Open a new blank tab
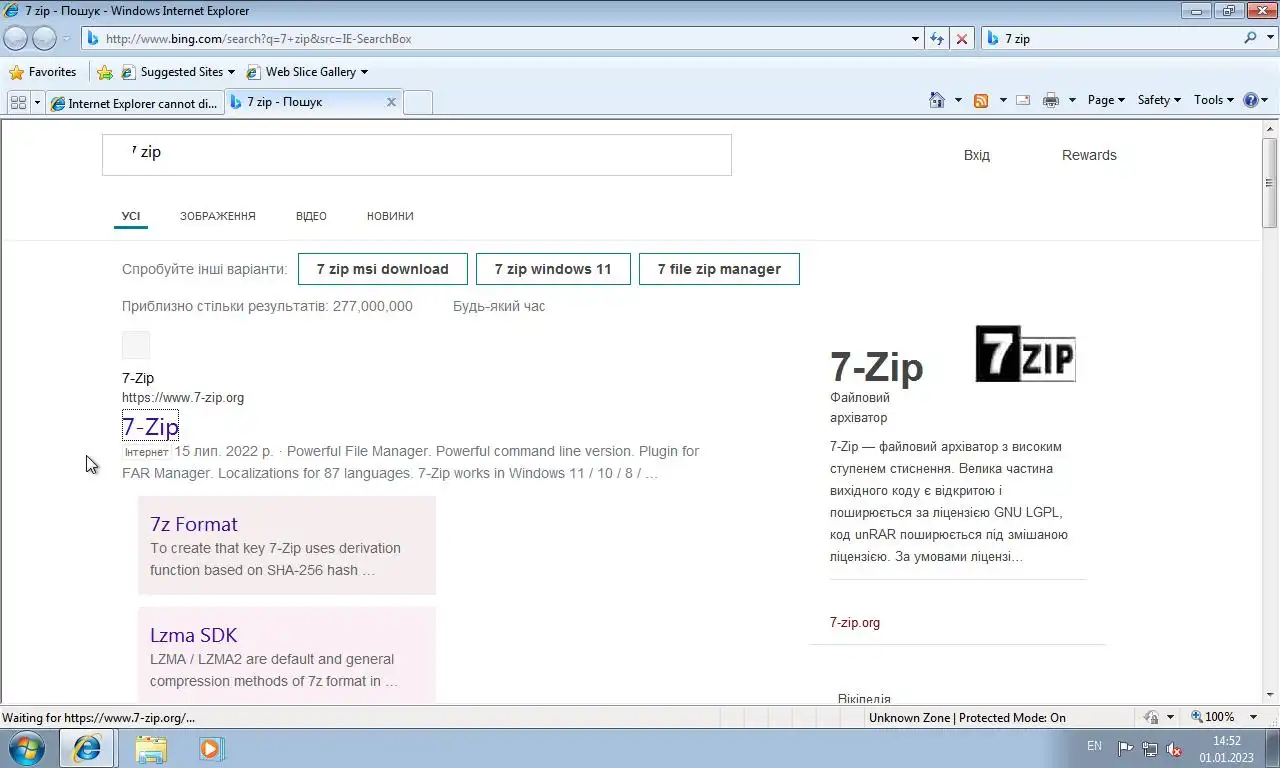The image size is (1280, 768). coord(418,102)
